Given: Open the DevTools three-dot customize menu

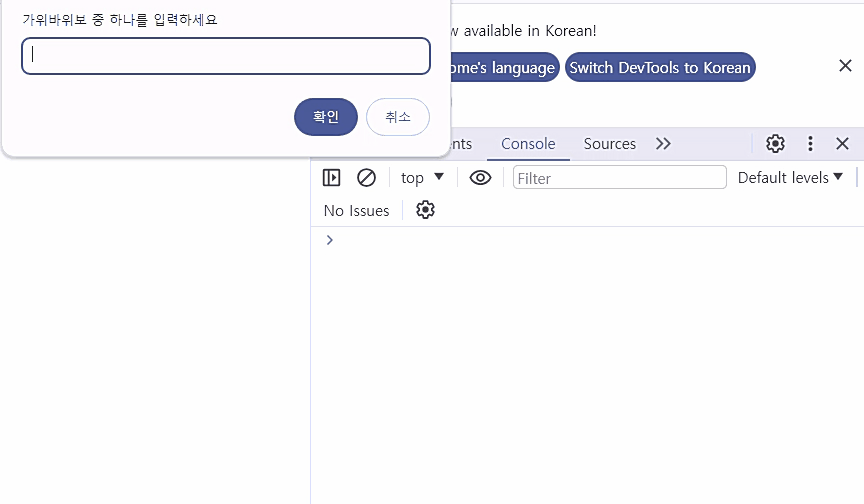Looking at the screenshot, I should click(x=810, y=144).
